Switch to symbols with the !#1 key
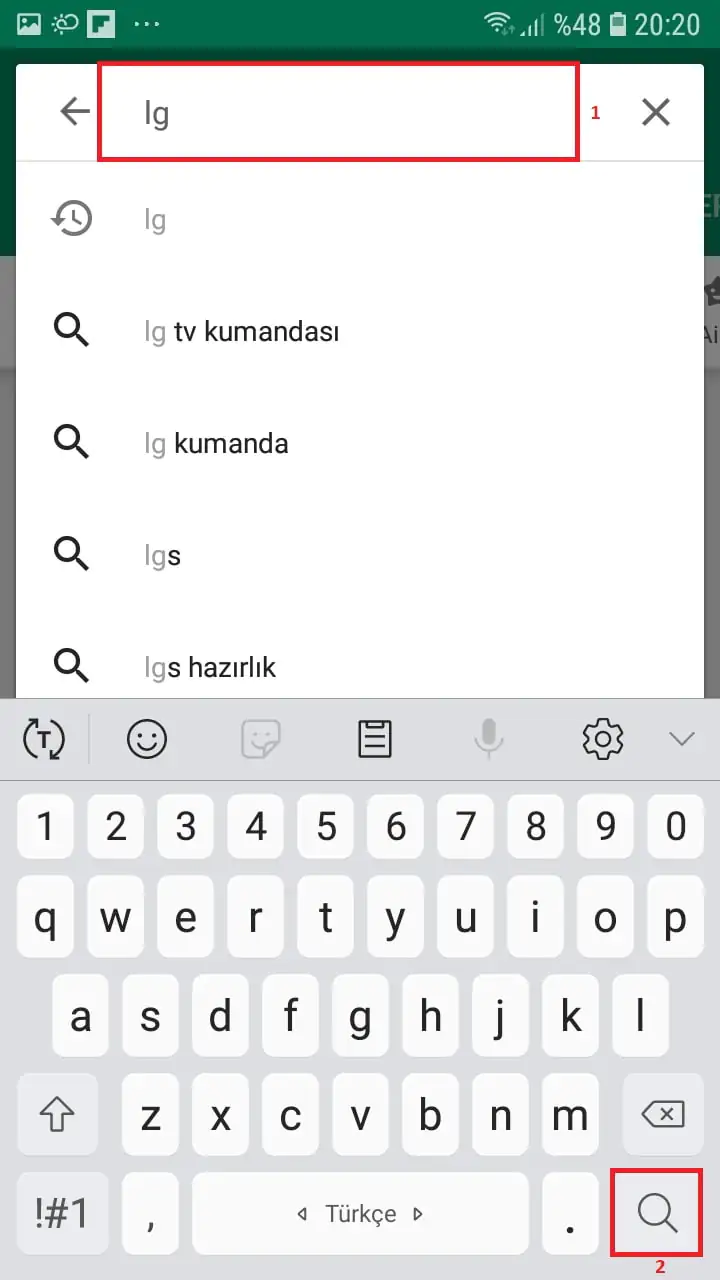Viewport: 720px width, 1280px height. point(62,1214)
